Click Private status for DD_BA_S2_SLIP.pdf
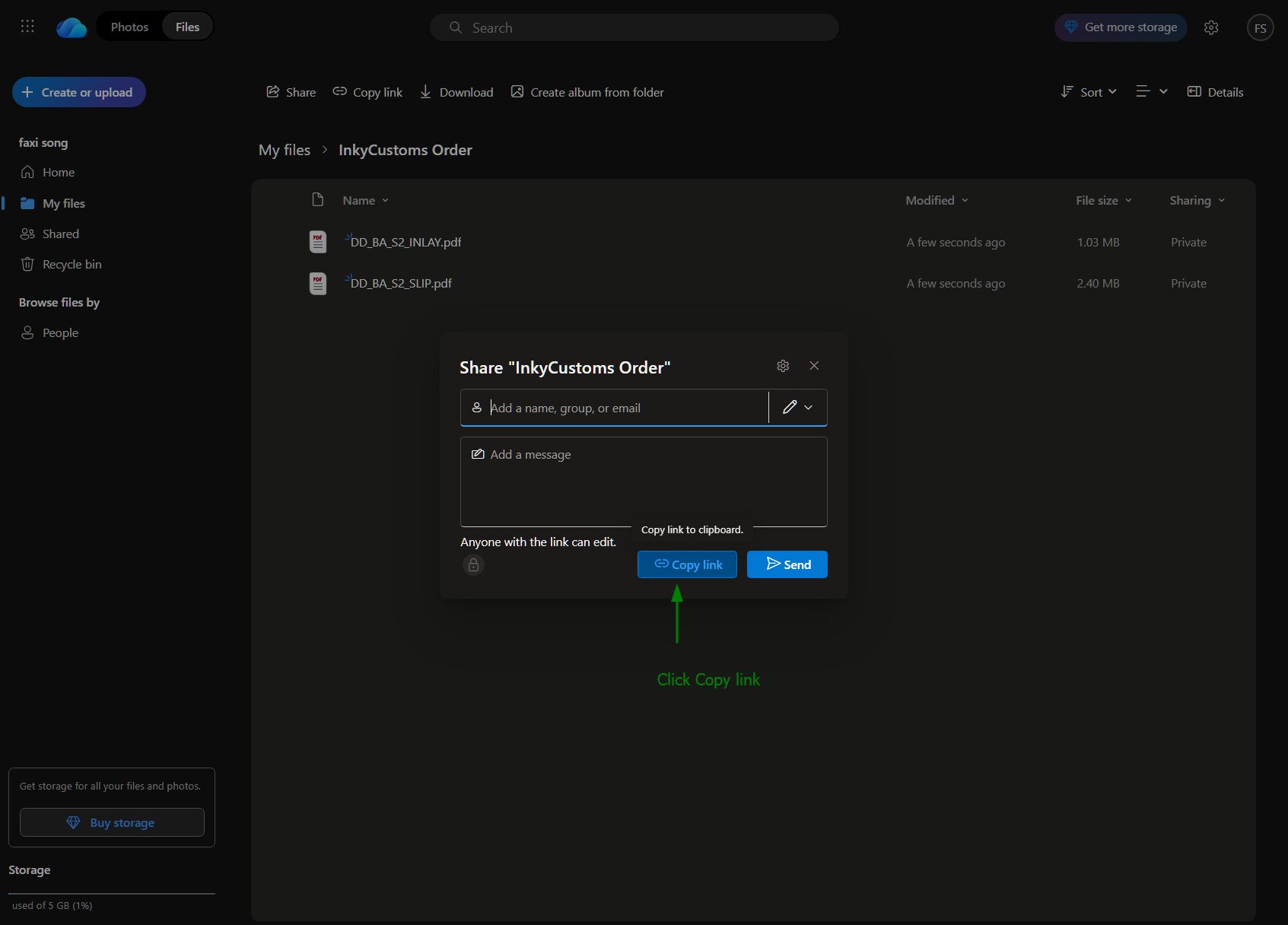 [x=1188, y=283]
